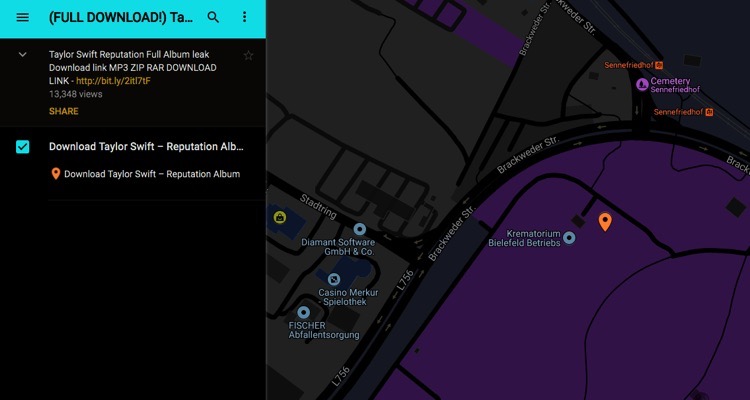The height and width of the screenshot is (400, 750).
Task: Click the Stadtring street label
Action: pyautogui.click(x=318, y=207)
